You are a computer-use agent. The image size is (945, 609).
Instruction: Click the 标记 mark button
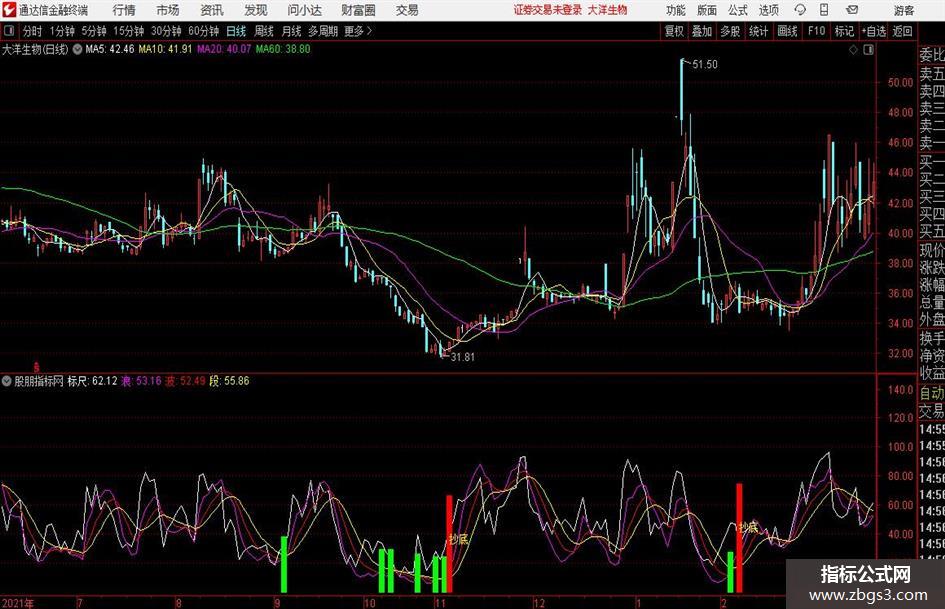(x=844, y=31)
